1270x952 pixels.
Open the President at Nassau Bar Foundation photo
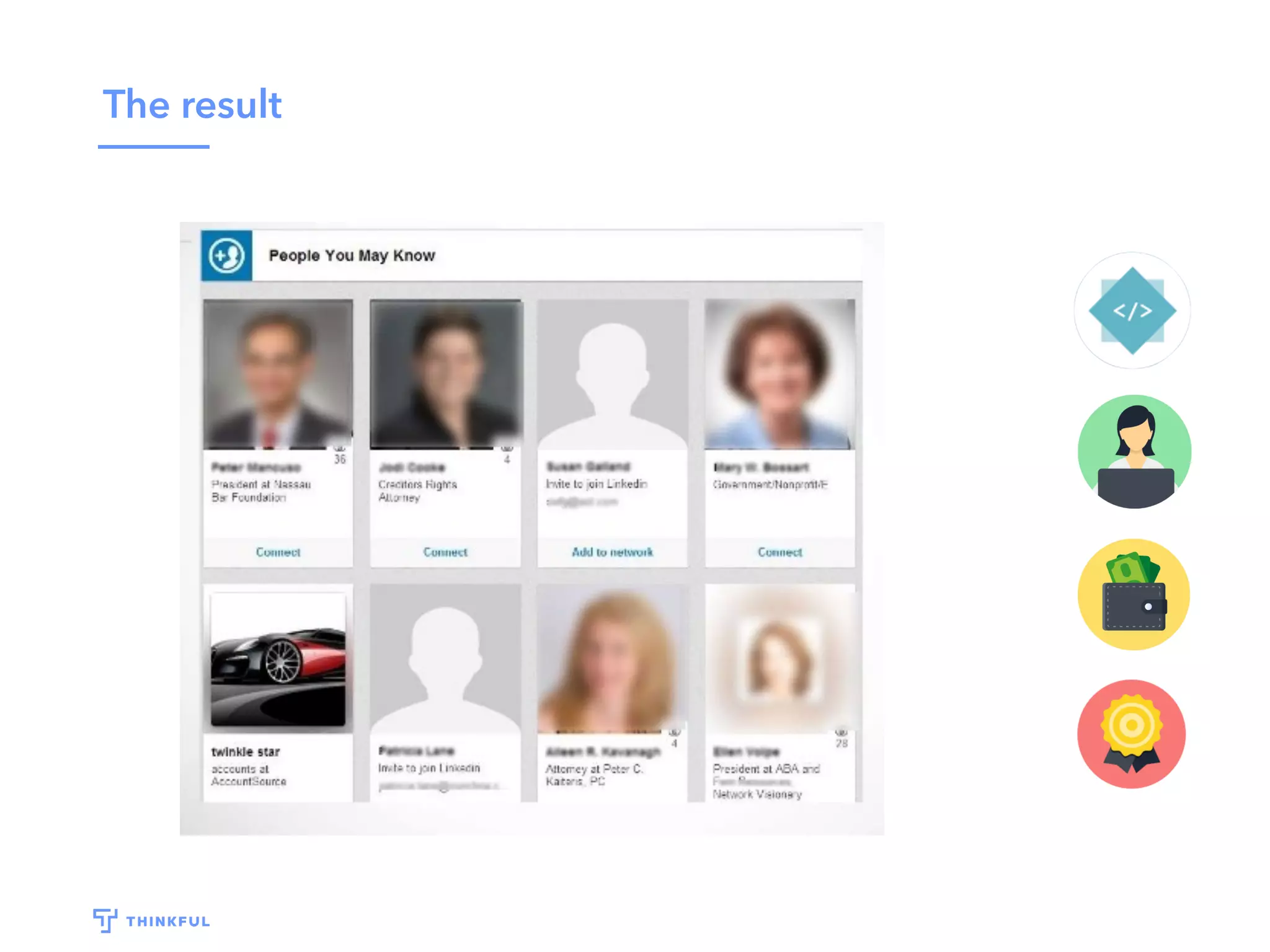(x=278, y=374)
